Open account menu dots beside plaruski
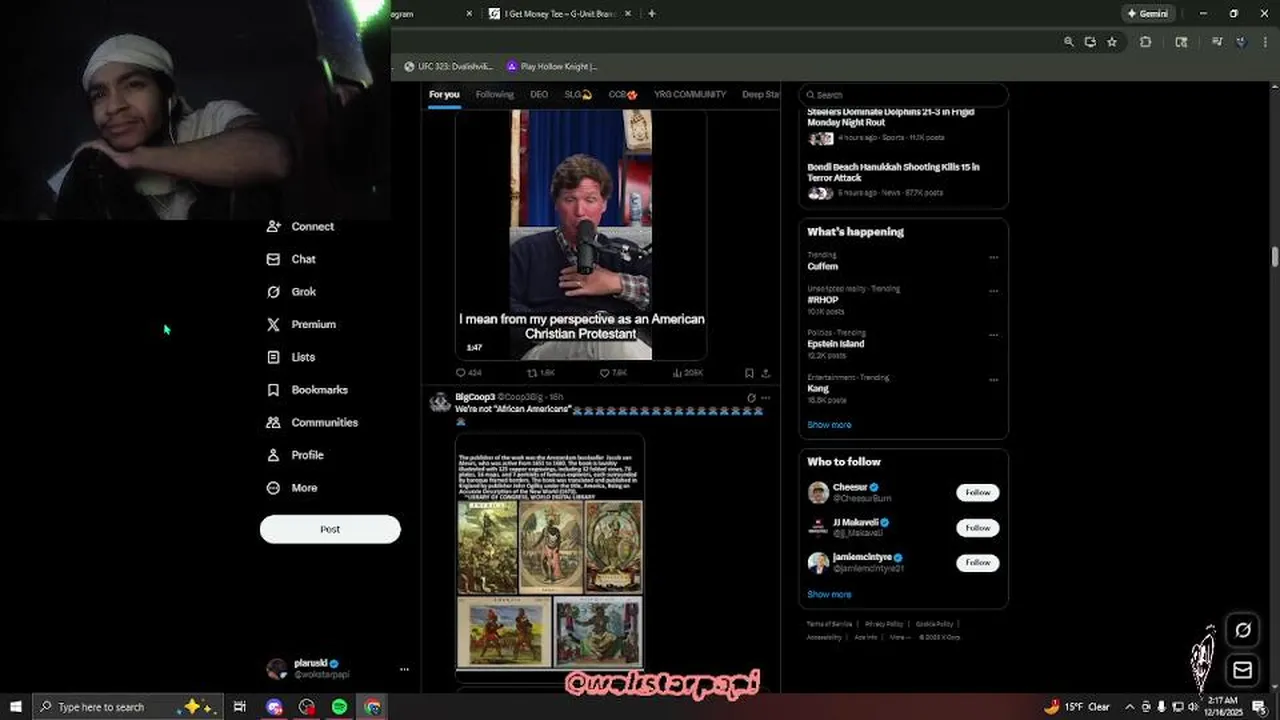This screenshot has width=1280, height=720. pos(404,669)
